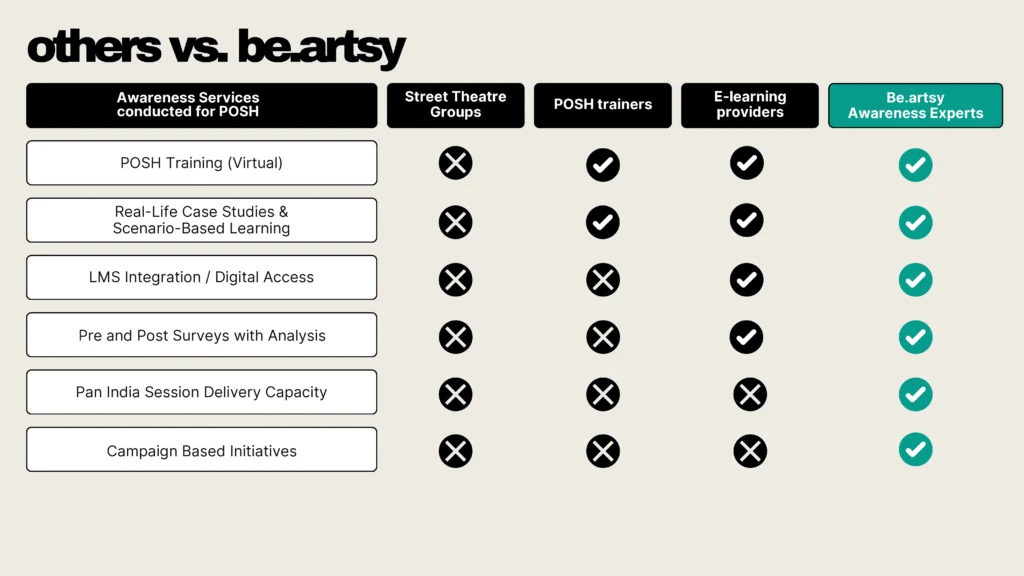Select the POSH trainers column header
This screenshot has width=1024, height=576.
[603, 105]
